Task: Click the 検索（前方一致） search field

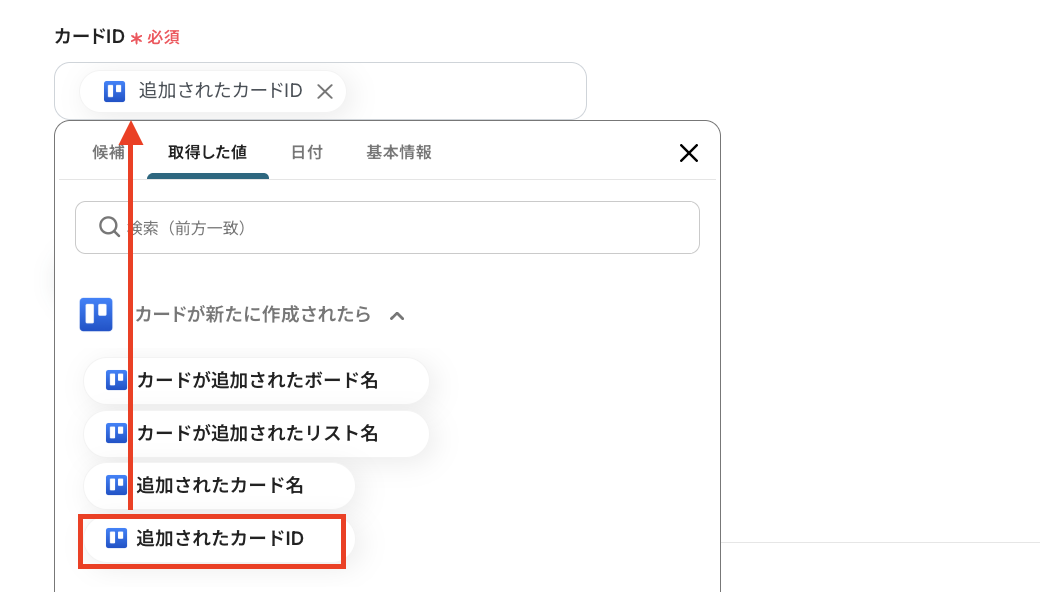Action: click(x=387, y=227)
